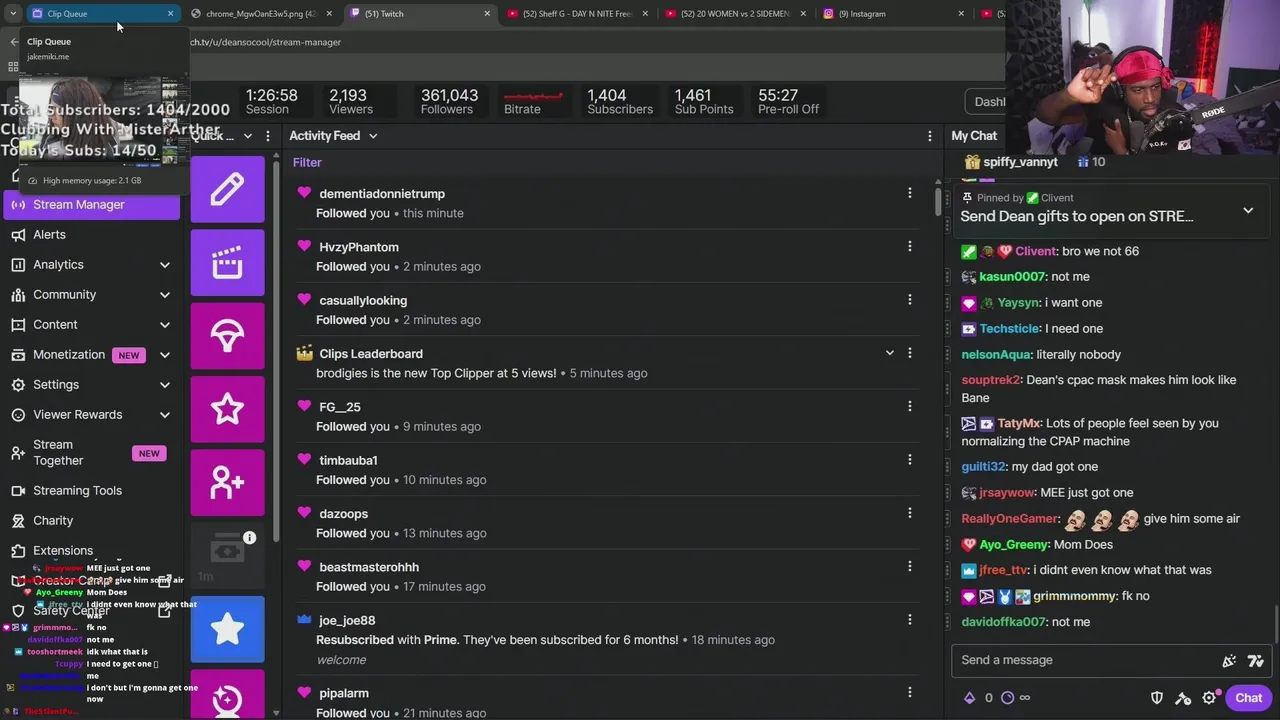The image size is (1280, 720).
Task: Click username grimmmommy in chat
Action: pyautogui.click(x=1074, y=596)
